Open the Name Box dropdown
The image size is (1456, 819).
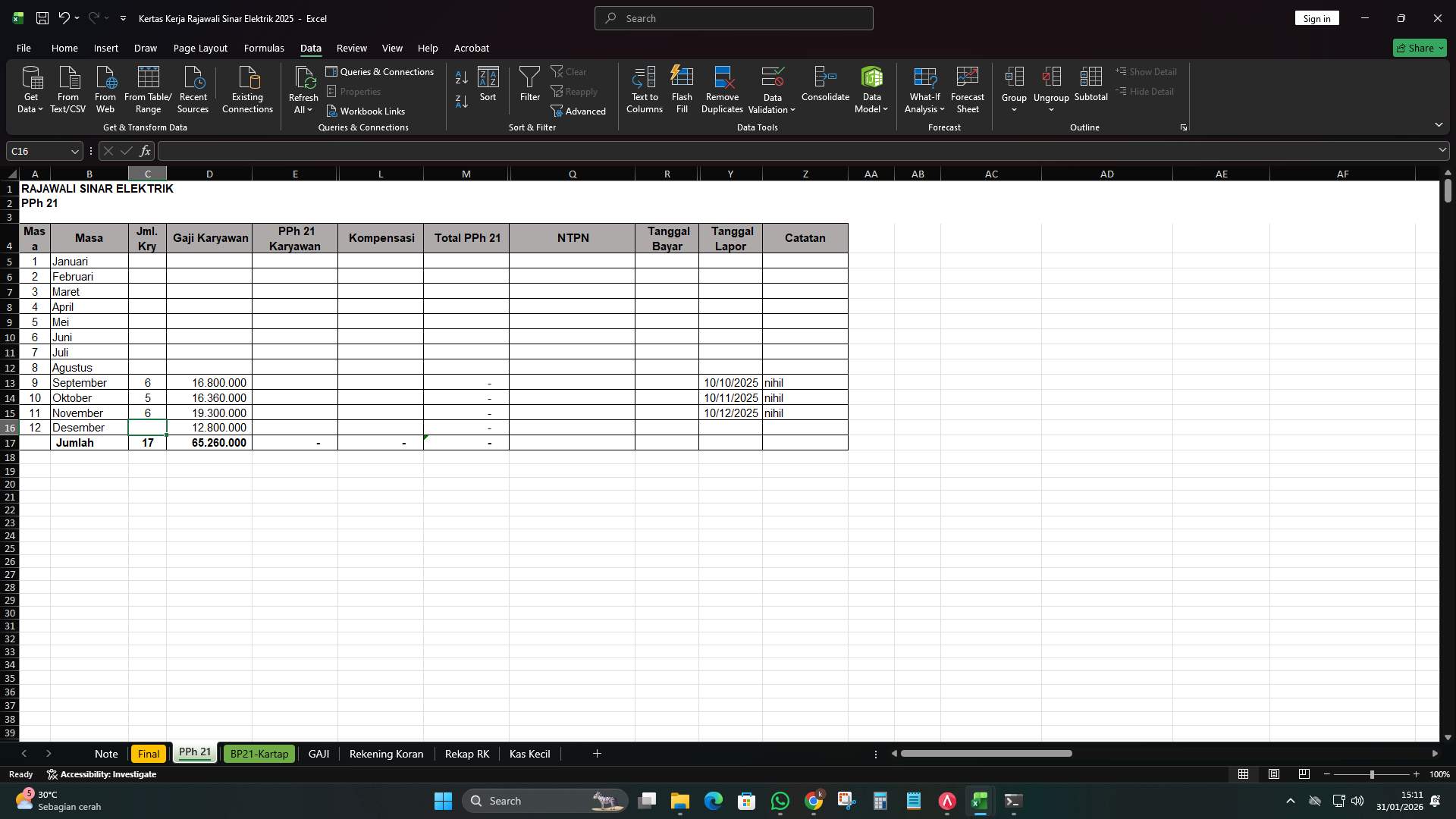click(x=74, y=151)
